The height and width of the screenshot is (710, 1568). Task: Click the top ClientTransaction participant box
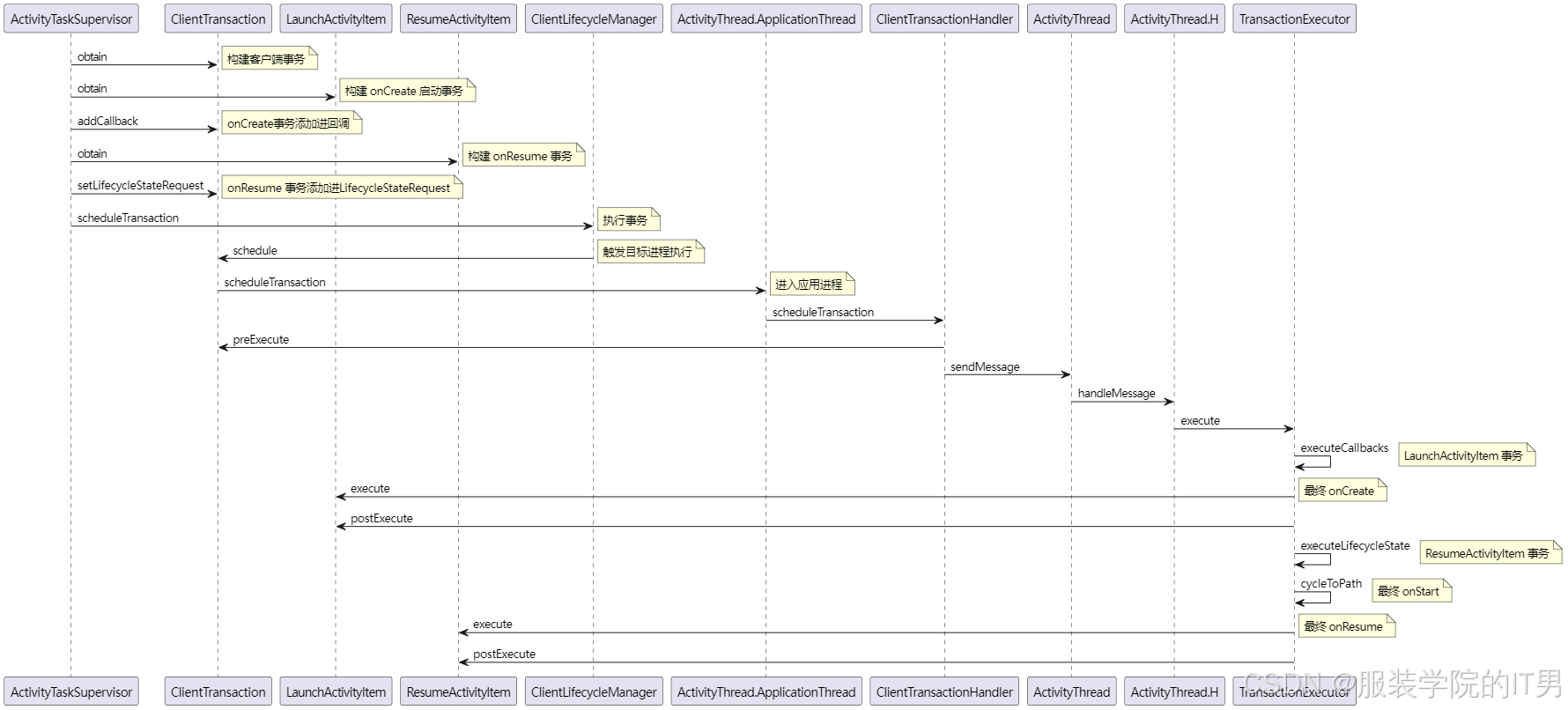tap(218, 19)
